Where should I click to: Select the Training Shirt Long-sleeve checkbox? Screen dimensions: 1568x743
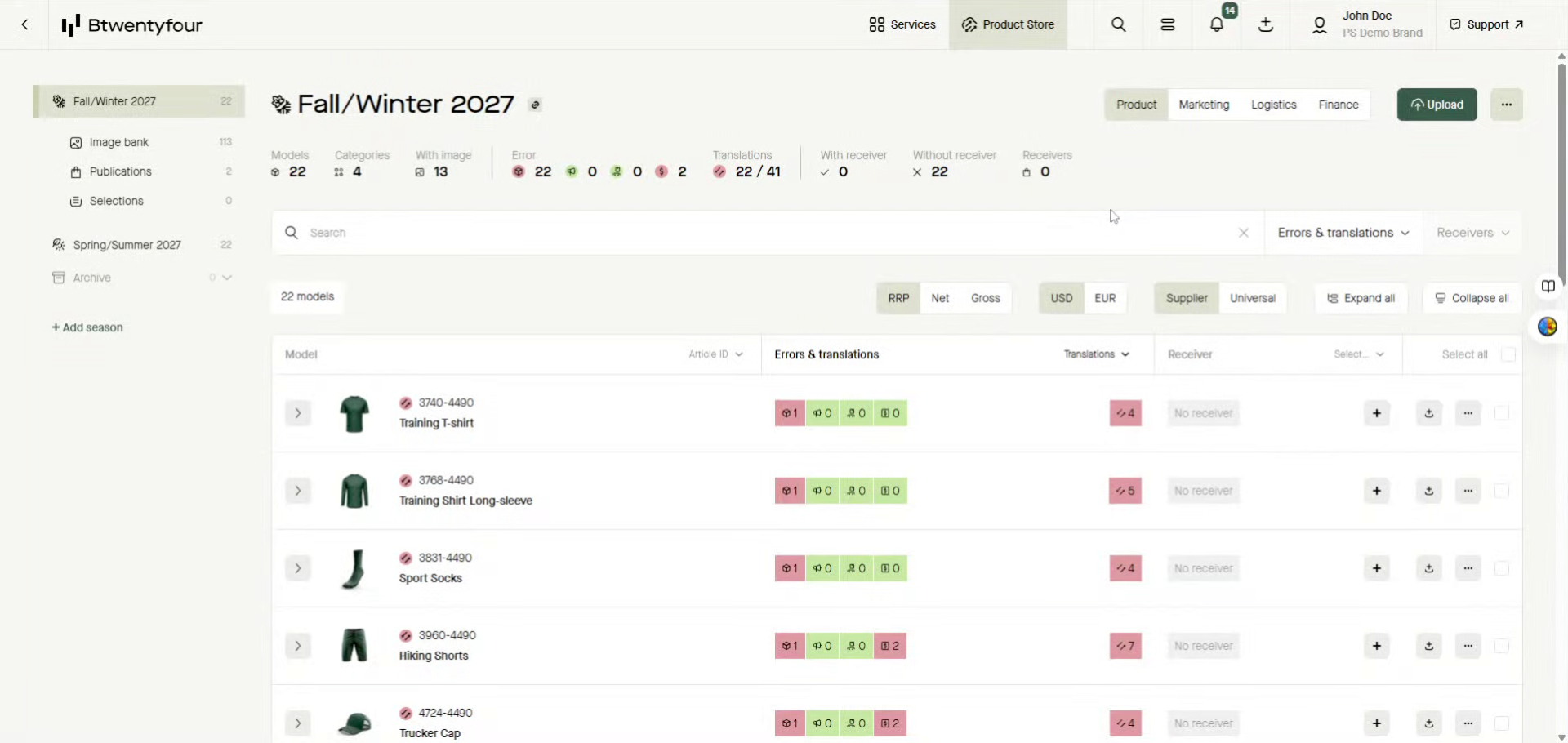1501,491
